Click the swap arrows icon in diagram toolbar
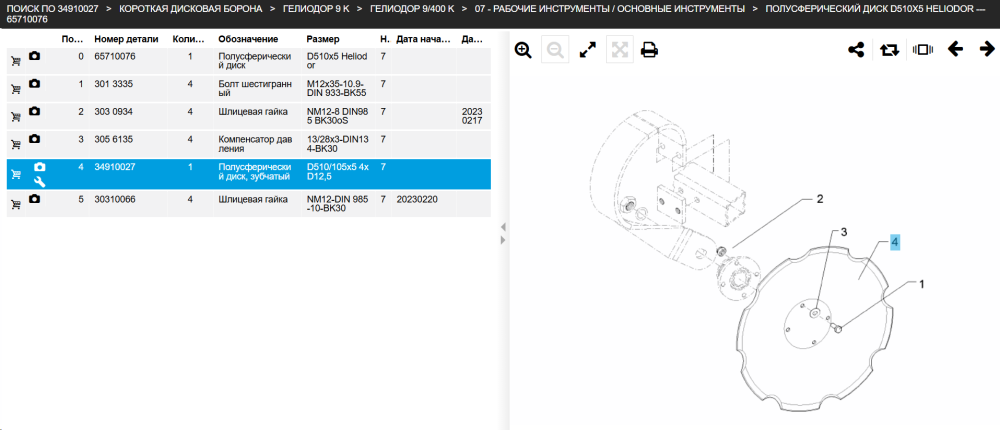The height and width of the screenshot is (430, 1000). 889,50
